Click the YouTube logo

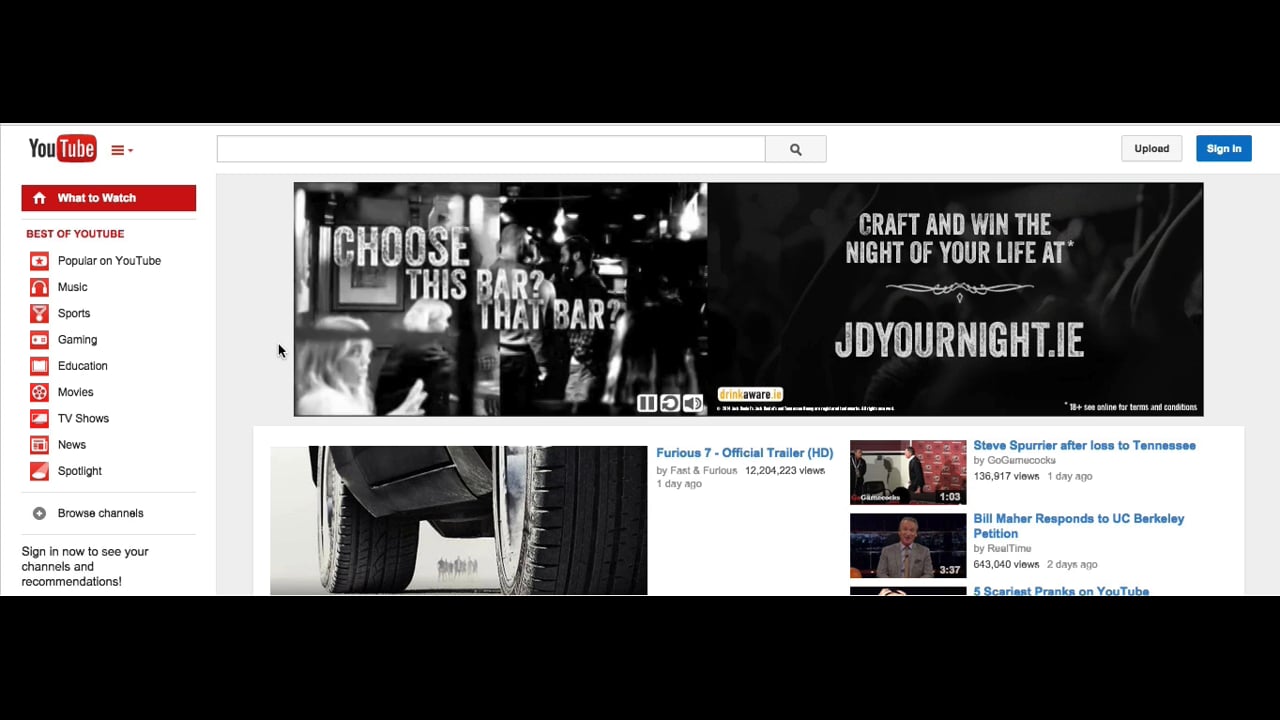[62, 149]
